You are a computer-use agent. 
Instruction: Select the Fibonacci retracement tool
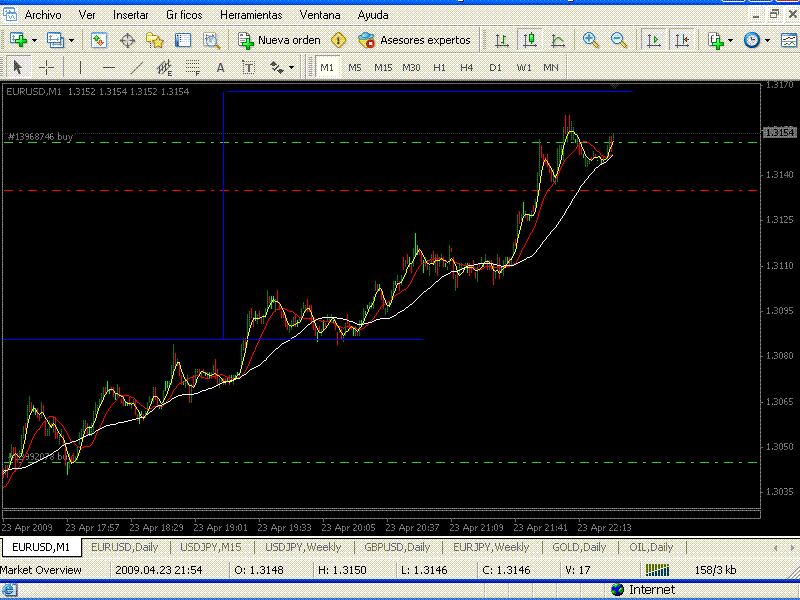coord(192,67)
